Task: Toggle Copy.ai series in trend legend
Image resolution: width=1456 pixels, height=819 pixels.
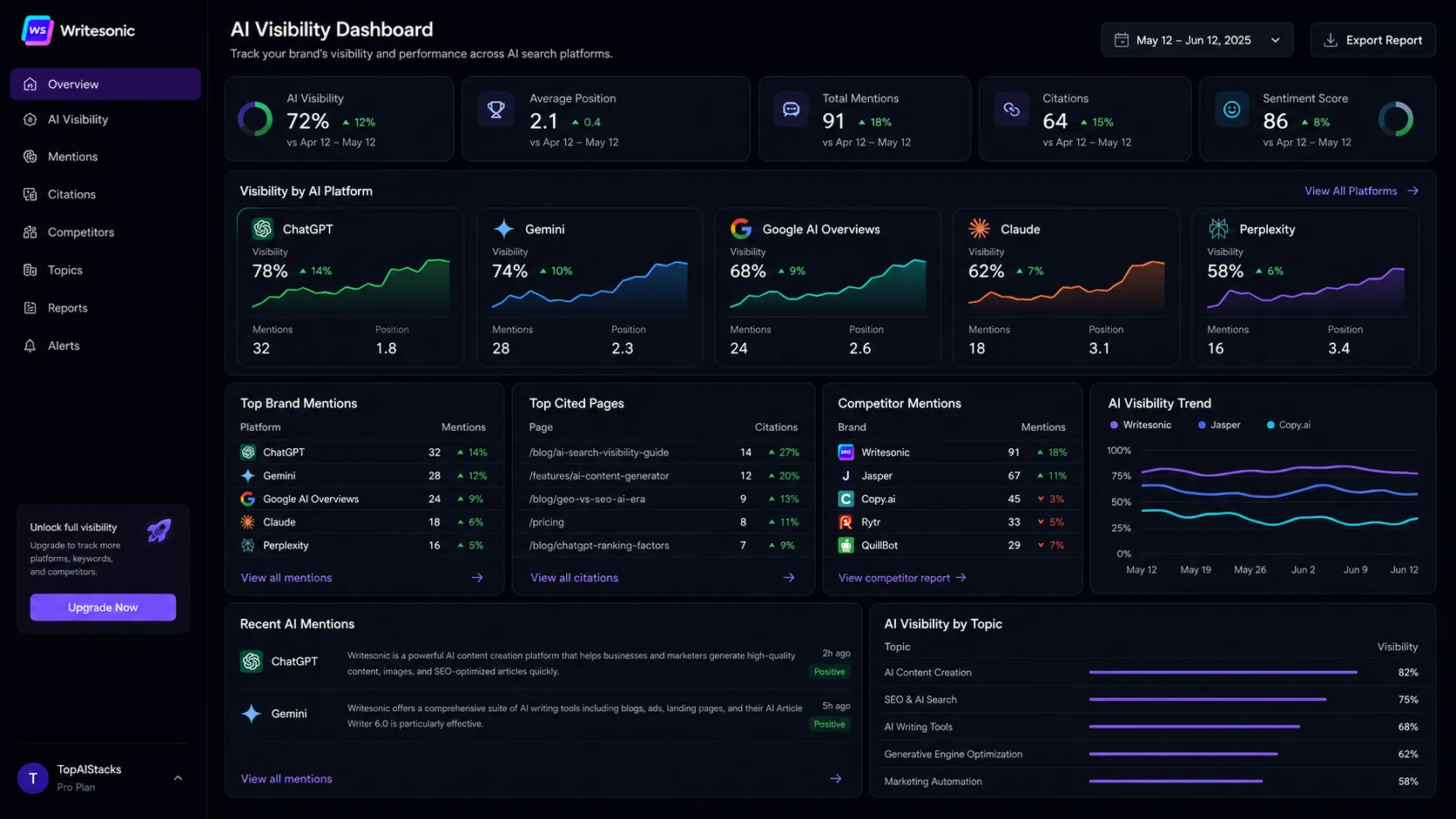Action: coord(1289,425)
